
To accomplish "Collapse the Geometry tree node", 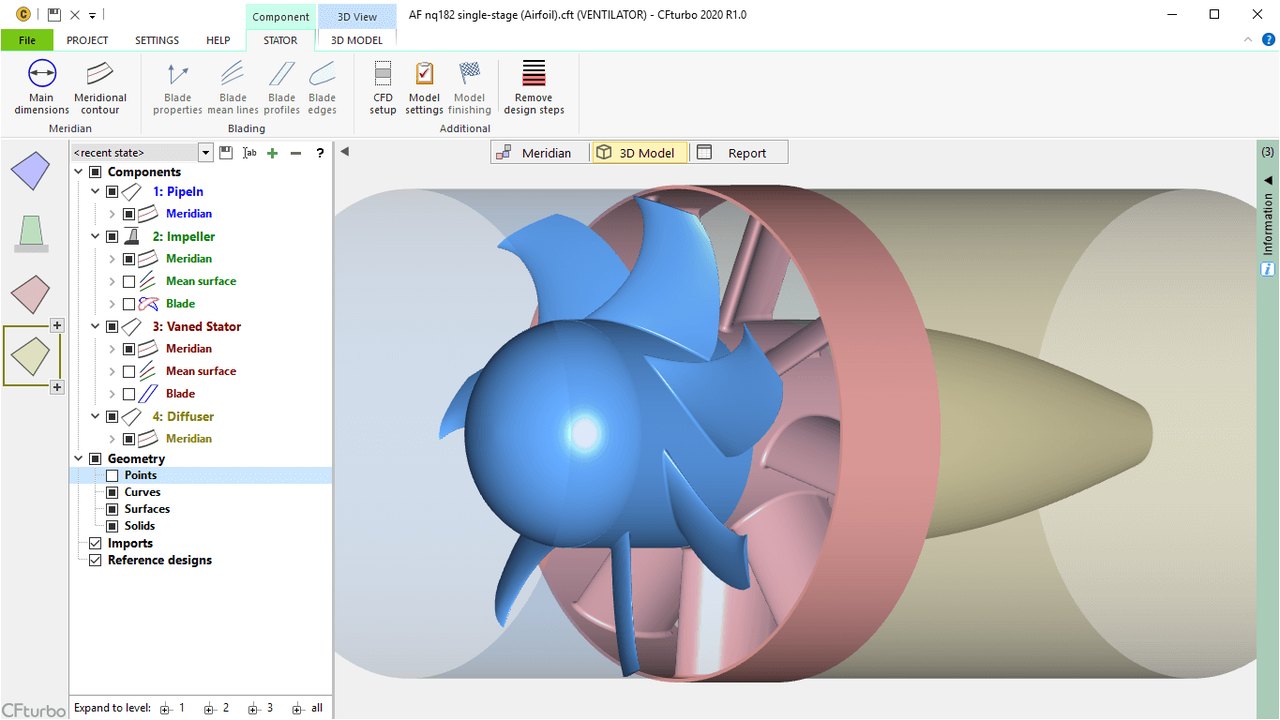I will pos(79,459).
